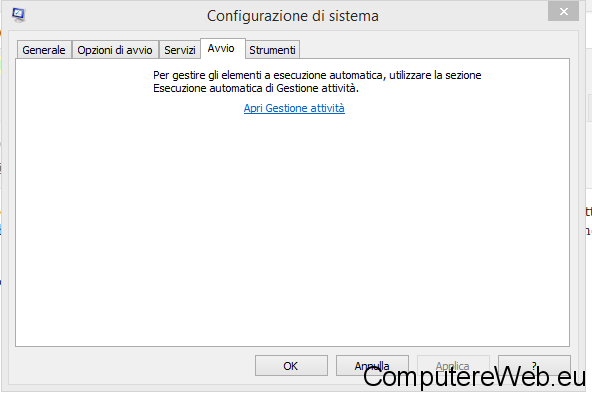Switch to the Generale tab
The height and width of the screenshot is (396, 592).
coord(44,50)
